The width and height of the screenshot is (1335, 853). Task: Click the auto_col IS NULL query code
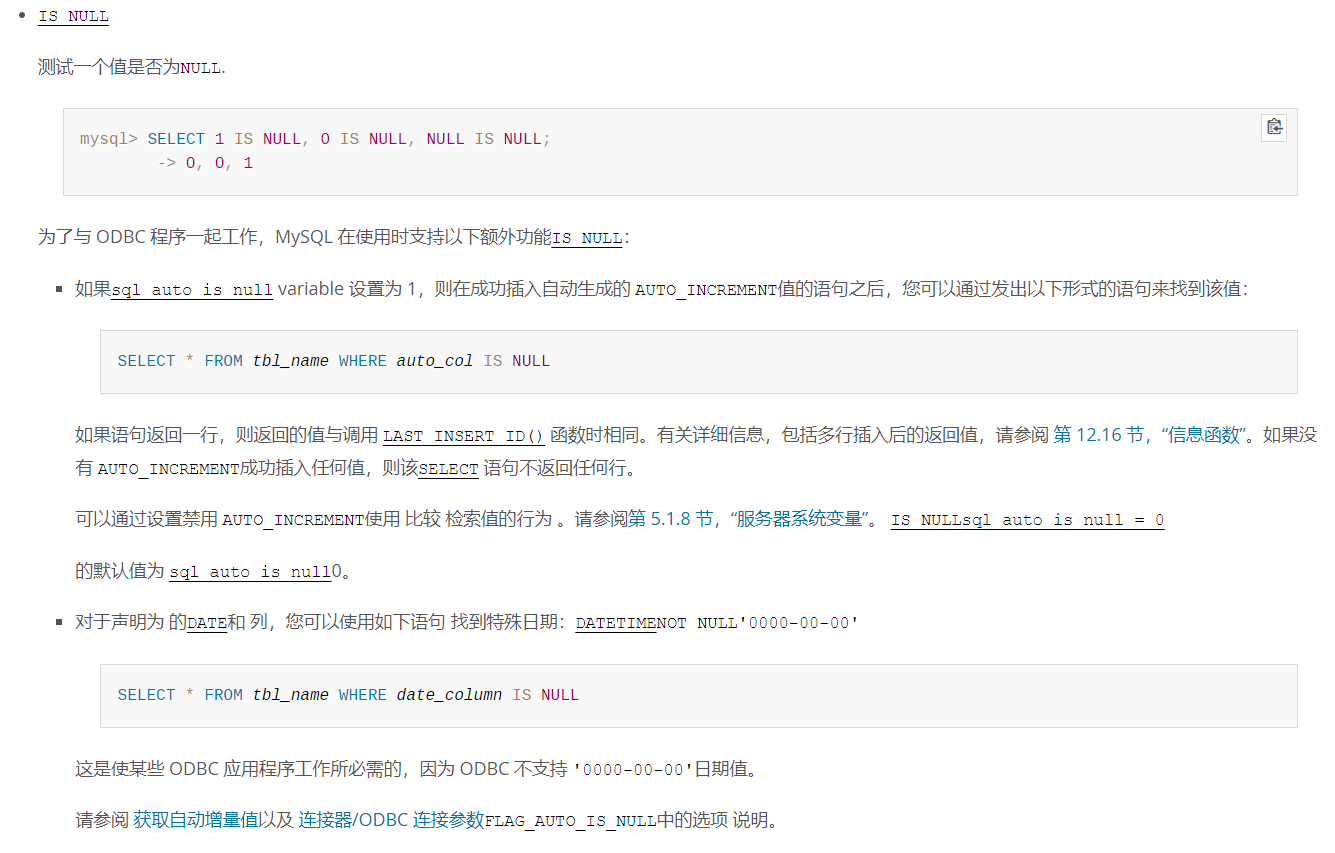point(333,361)
